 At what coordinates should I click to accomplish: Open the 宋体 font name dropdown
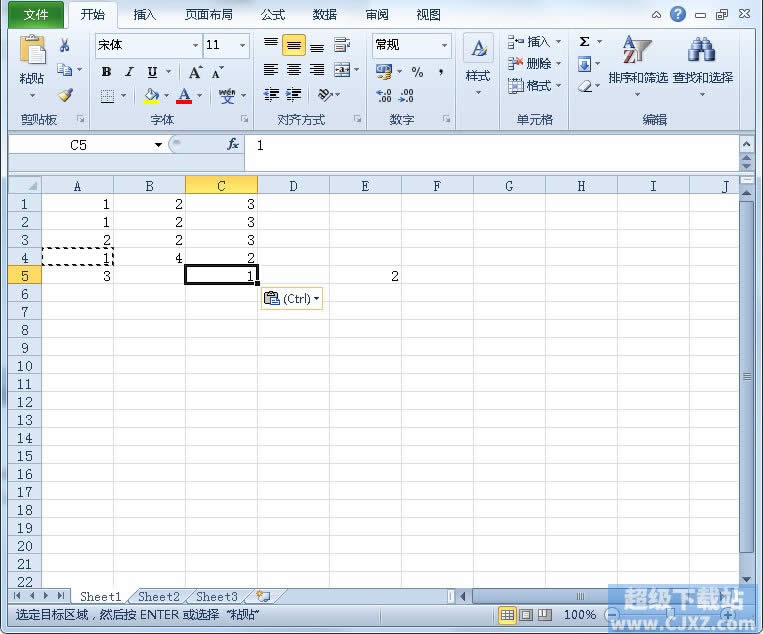click(x=195, y=45)
